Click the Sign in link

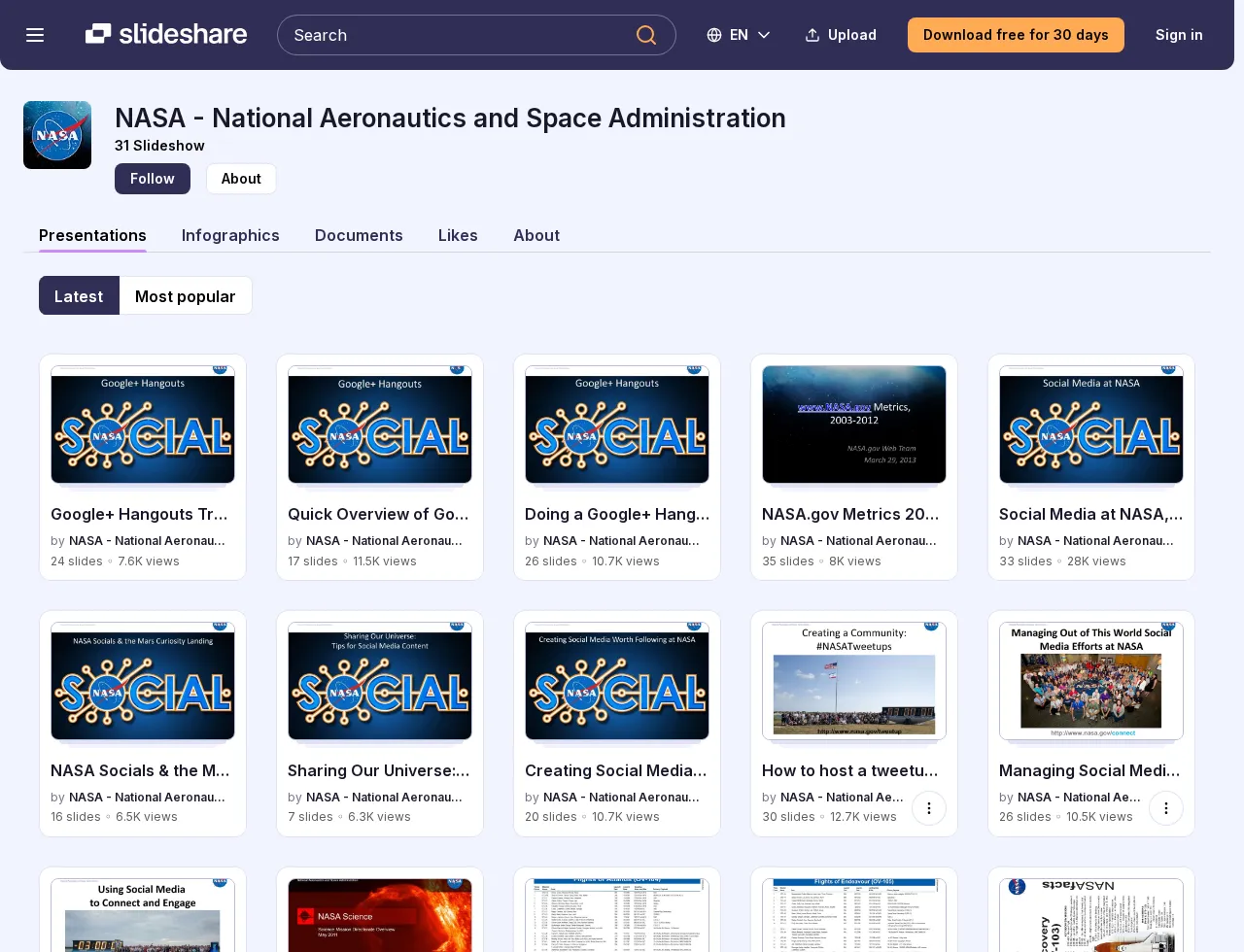(1179, 35)
